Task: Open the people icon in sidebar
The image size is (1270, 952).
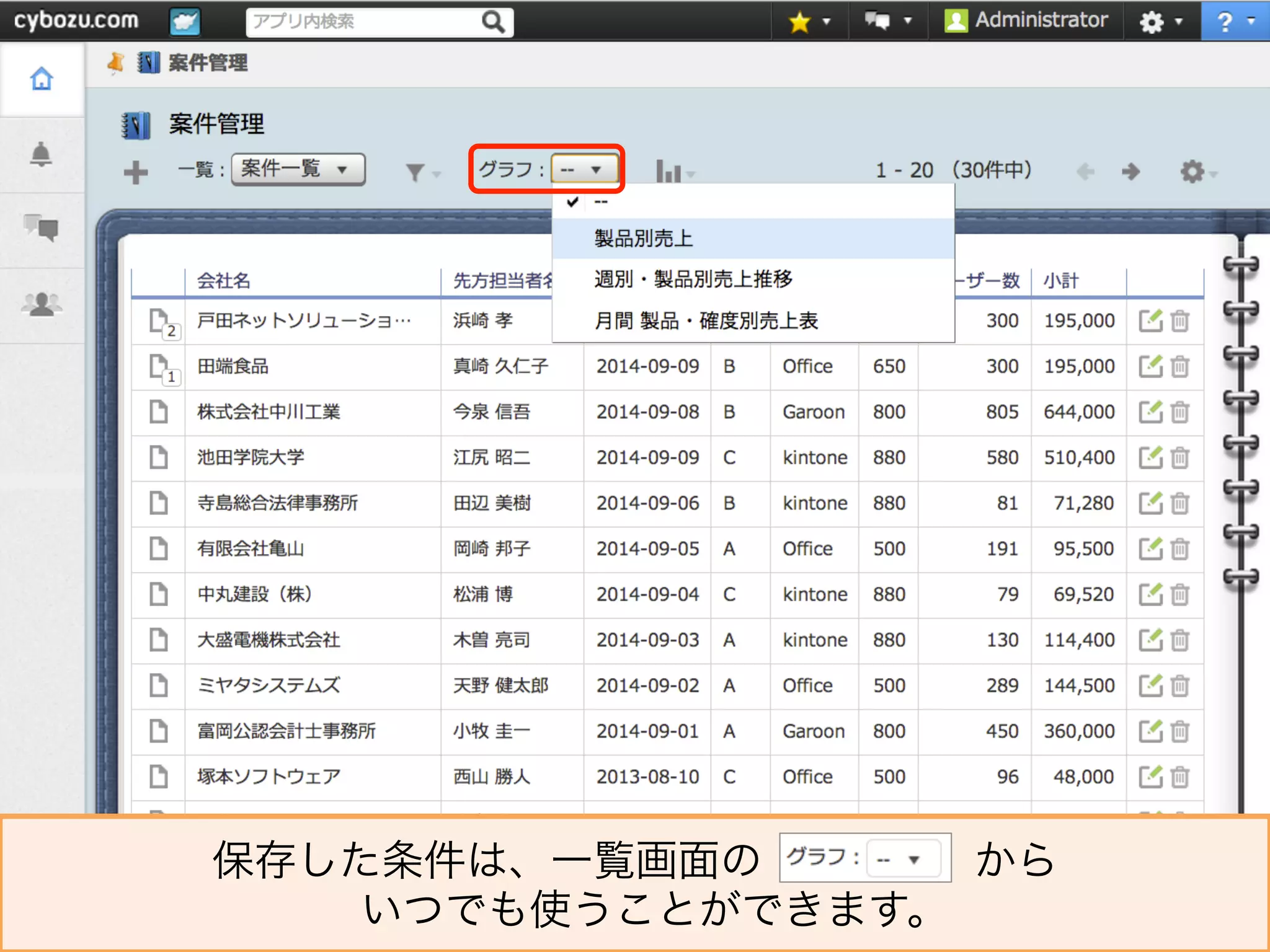Action: [41, 304]
